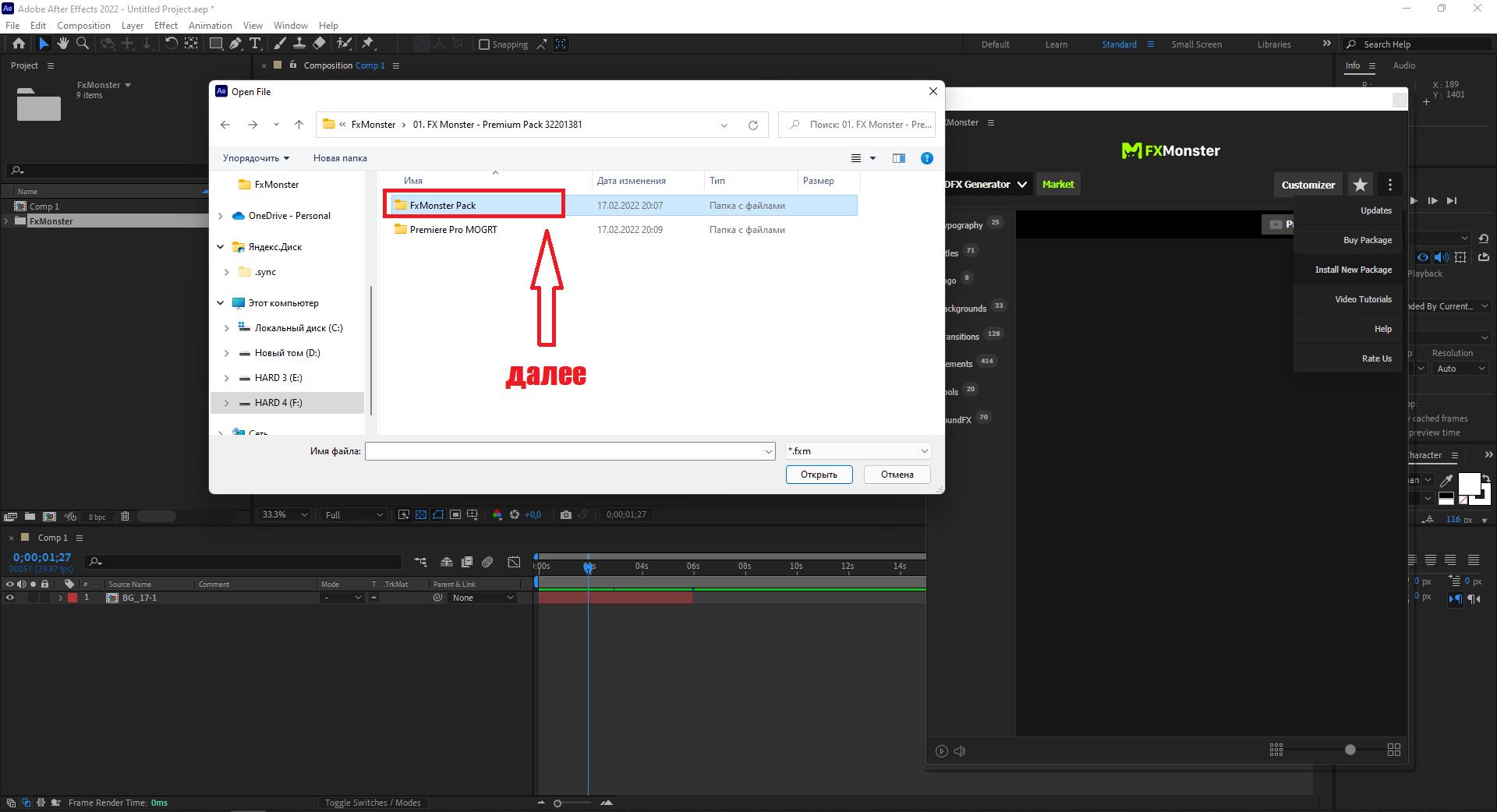
Task: Select the Clone Stamp tool
Action: [x=299, y=44]
